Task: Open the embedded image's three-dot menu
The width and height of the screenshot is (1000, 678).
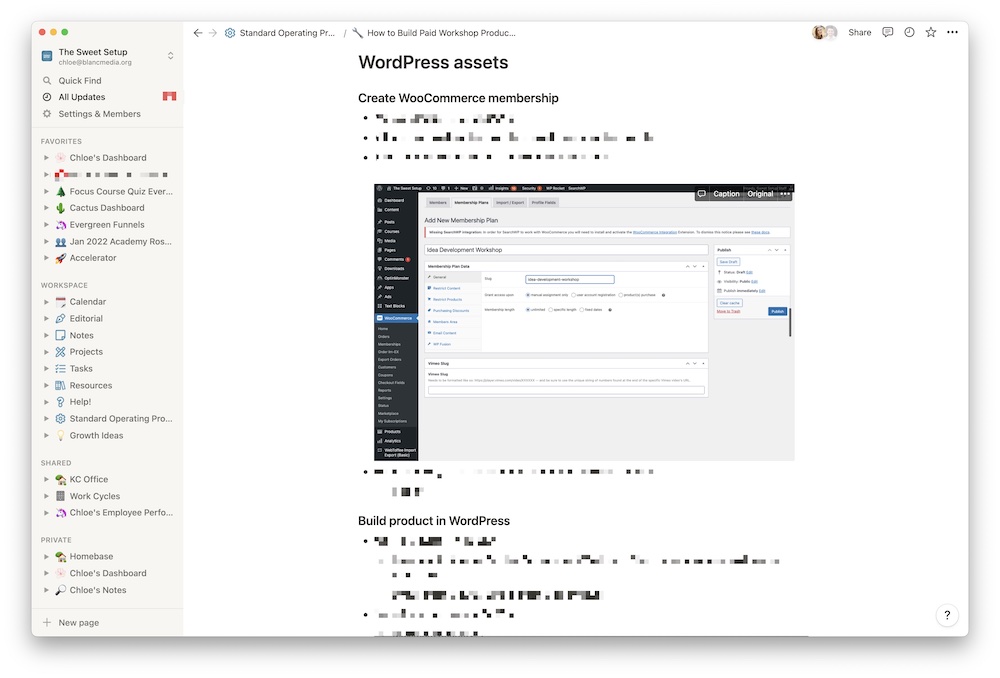Action: (785, 194)
